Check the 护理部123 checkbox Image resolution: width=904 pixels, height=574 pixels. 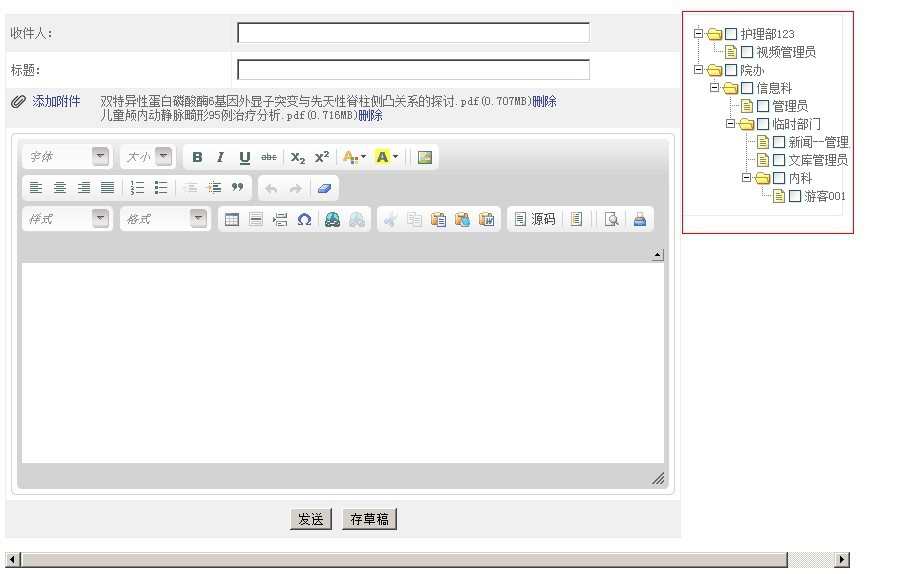pyautogui.click(x=731, y=34)
